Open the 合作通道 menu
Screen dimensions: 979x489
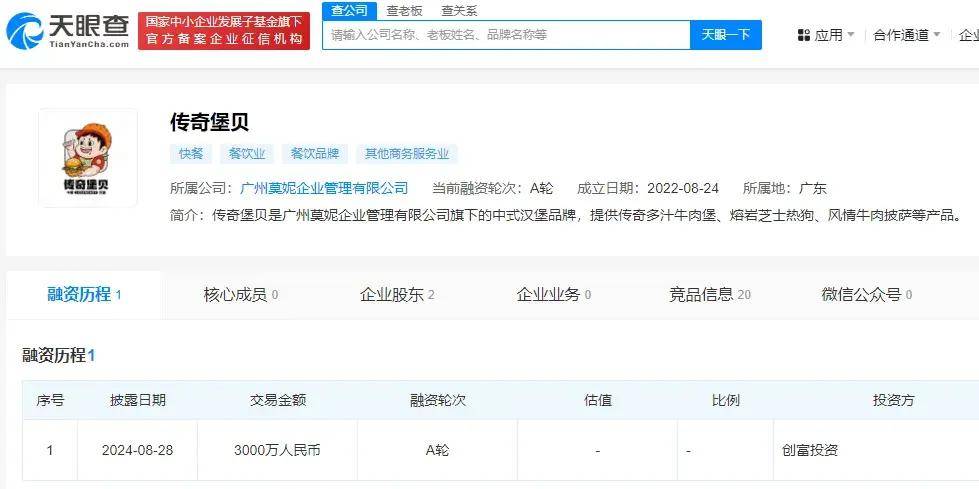(x=907, y=35)
